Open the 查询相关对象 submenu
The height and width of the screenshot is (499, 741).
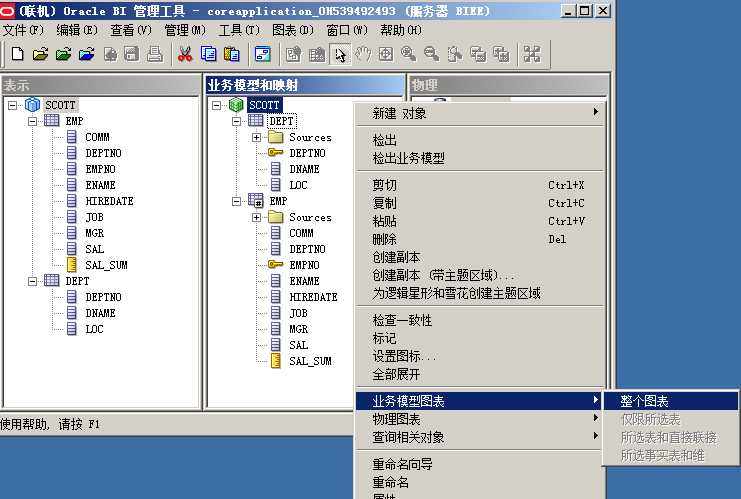coord(480,437)
